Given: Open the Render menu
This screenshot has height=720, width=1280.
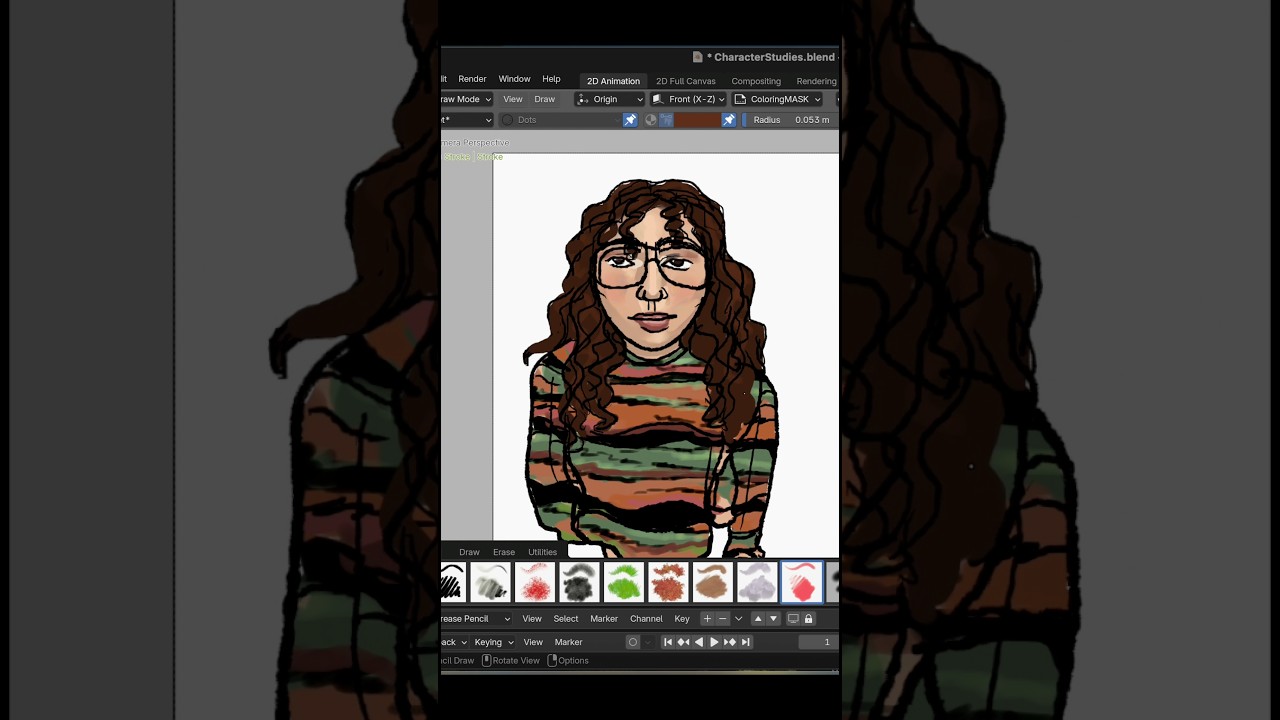Looking at the screenshot, I should [x=472, y=79].
